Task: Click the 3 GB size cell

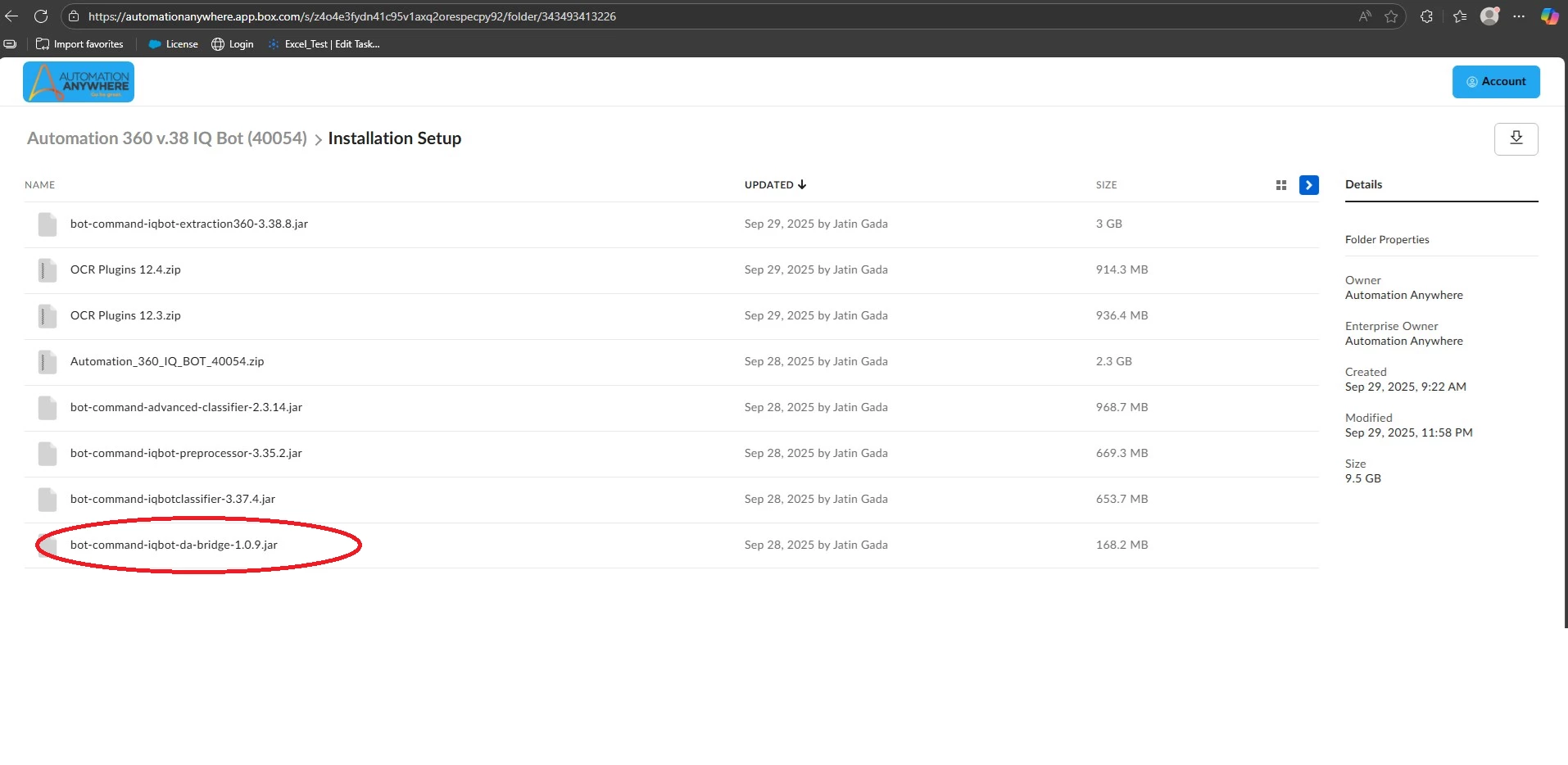Action: 1109,224
